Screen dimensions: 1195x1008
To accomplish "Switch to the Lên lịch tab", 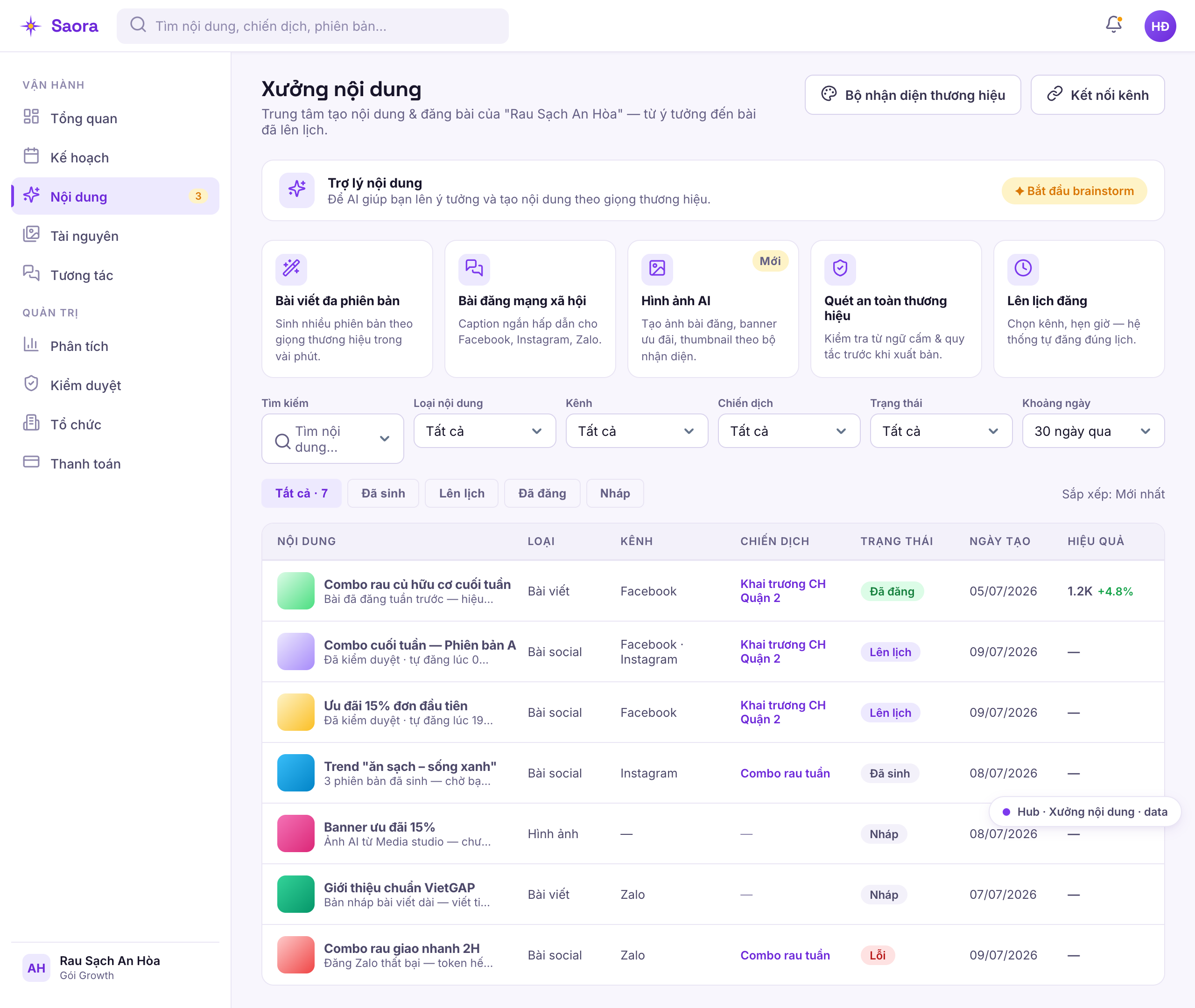I will tap(461, 493).
